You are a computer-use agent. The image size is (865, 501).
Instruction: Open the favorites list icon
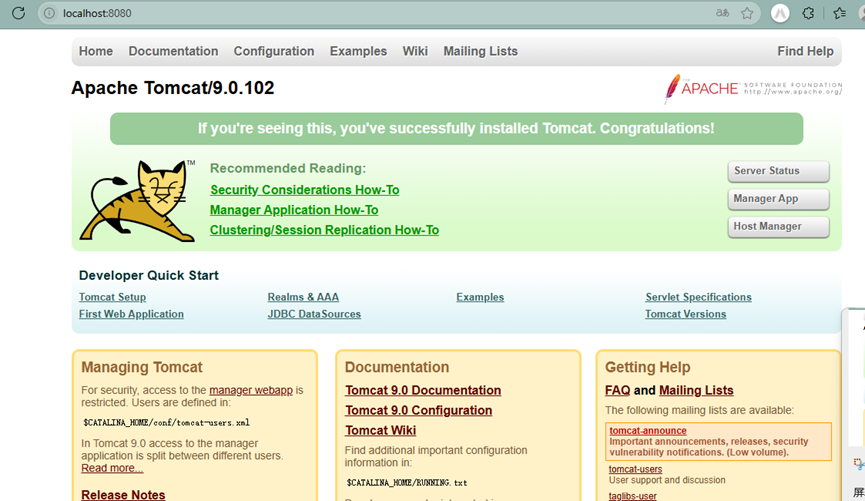pos(840,13)
